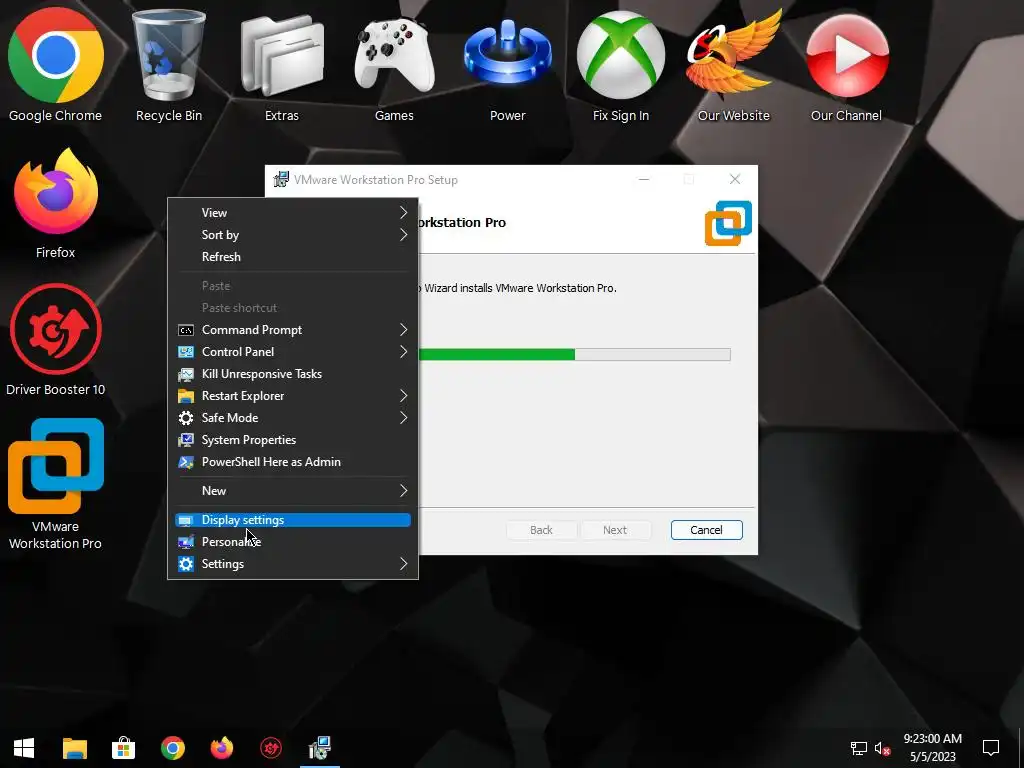This screenshot has width=1024, height=768.
Task: Click the network tray icon
Action: [858, 748]
